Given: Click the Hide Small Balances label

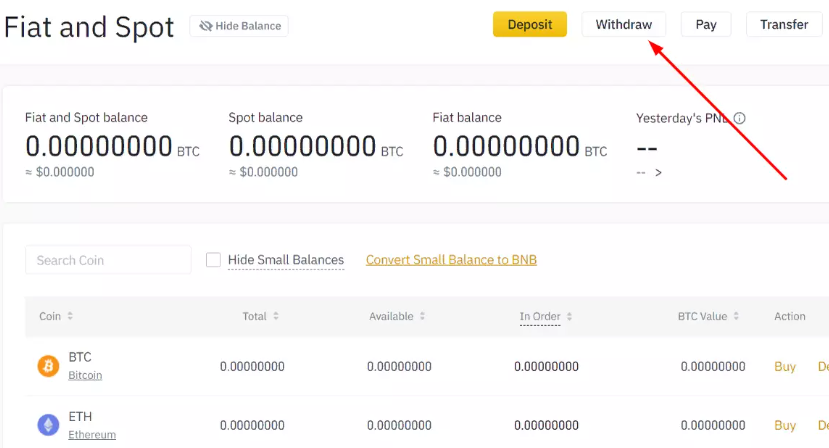Looking at the screenshot, I should (x=285, y=260).
